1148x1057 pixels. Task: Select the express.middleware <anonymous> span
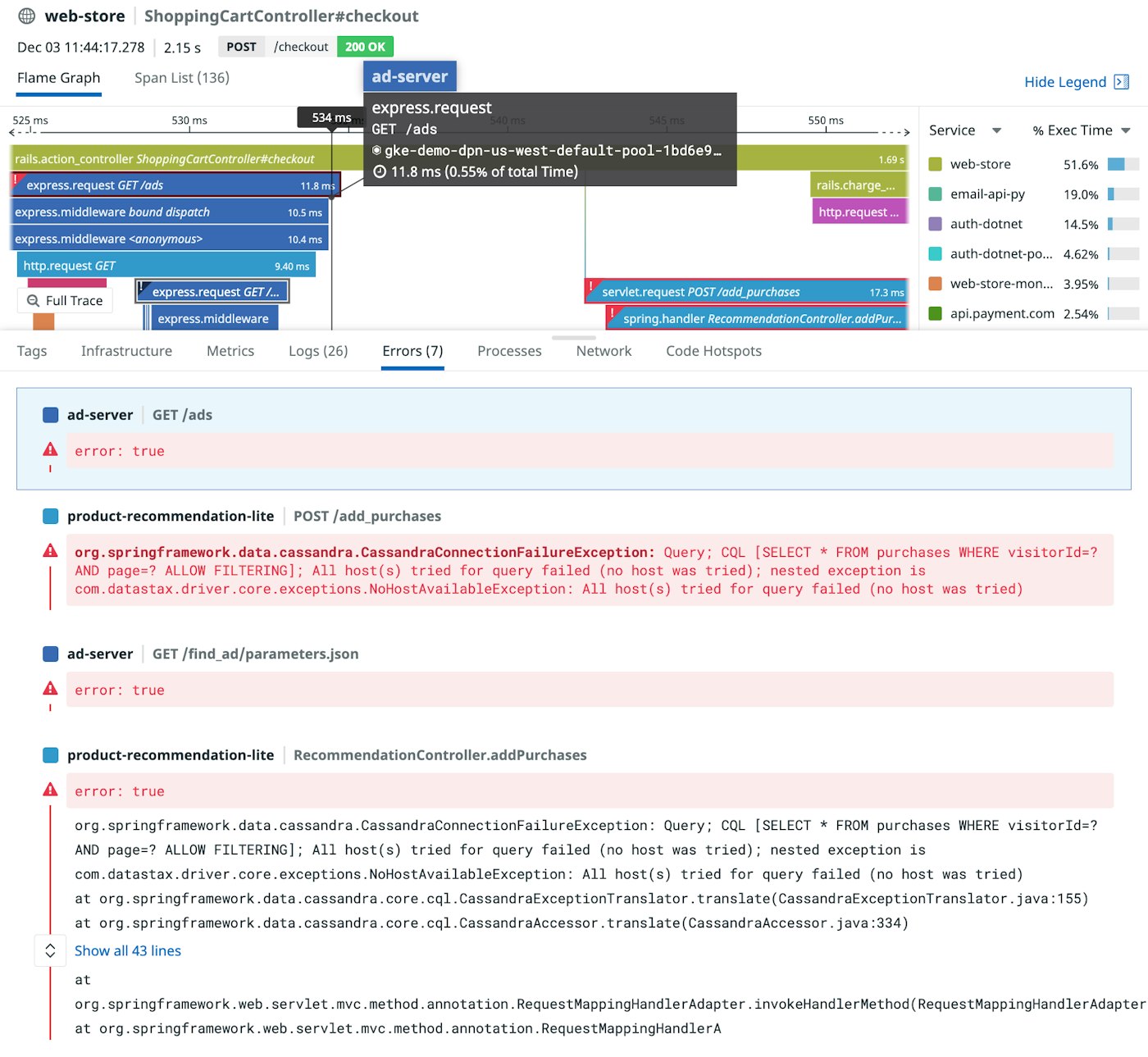pos(170,239)
